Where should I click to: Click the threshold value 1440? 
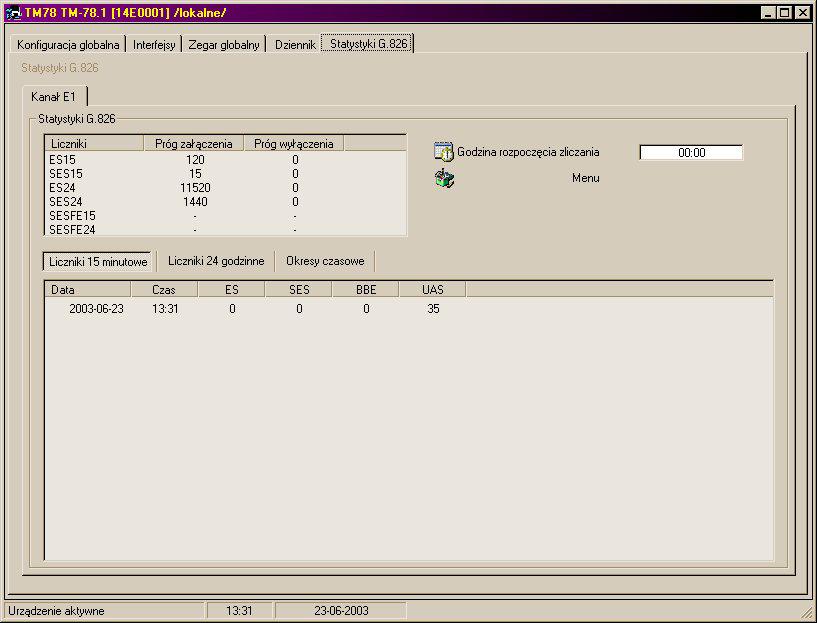point(195,202)
